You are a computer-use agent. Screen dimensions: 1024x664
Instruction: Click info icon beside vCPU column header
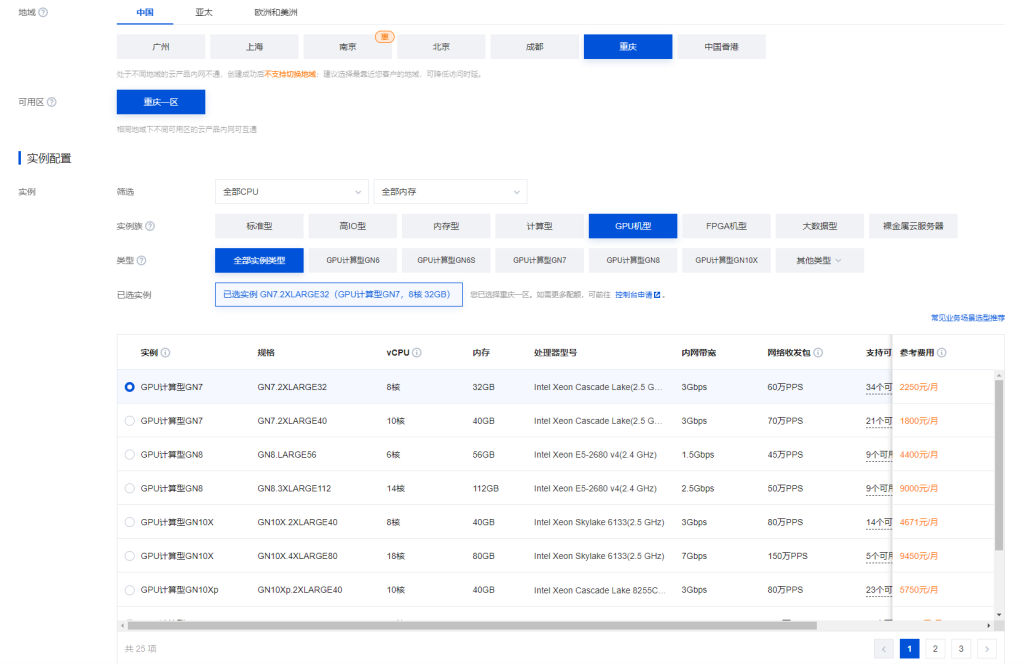[x=416, y=353]
